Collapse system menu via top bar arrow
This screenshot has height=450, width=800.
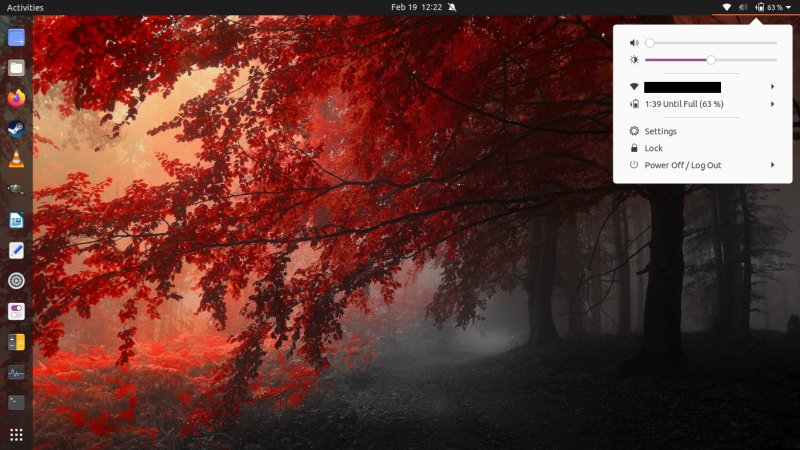[789, 8]
